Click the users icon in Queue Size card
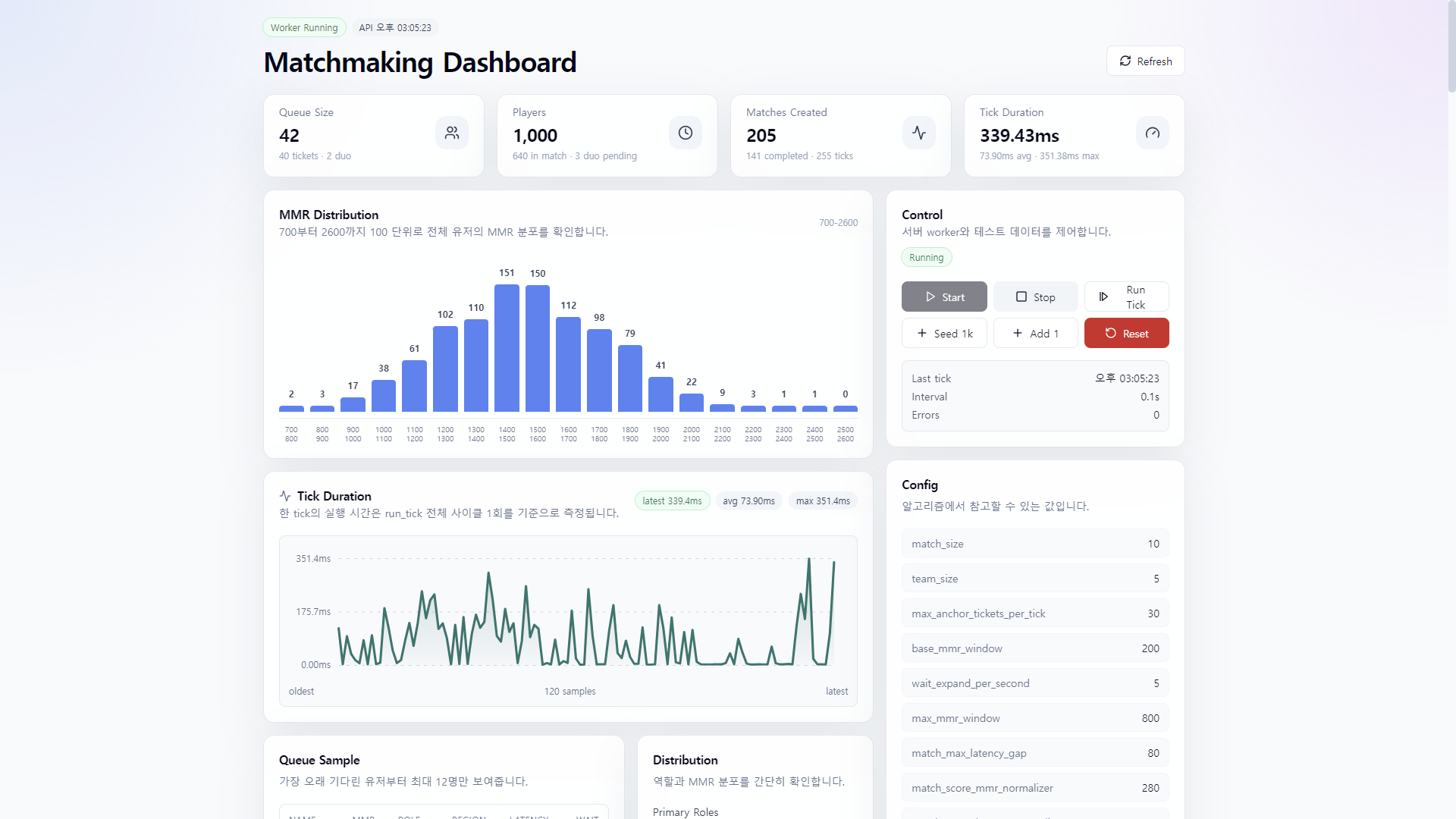Viewport: 1456px width, 819px height. [452, 133]
